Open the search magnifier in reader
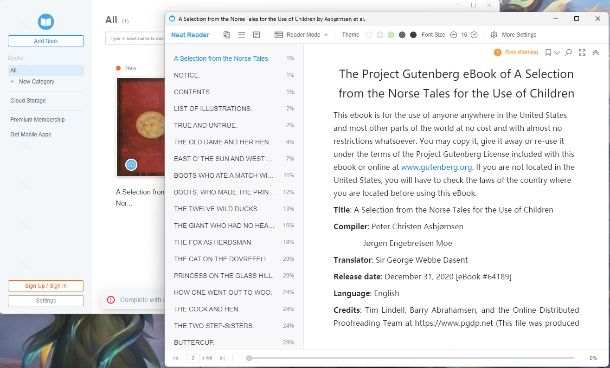610x368 pixels. pos(568,52)
